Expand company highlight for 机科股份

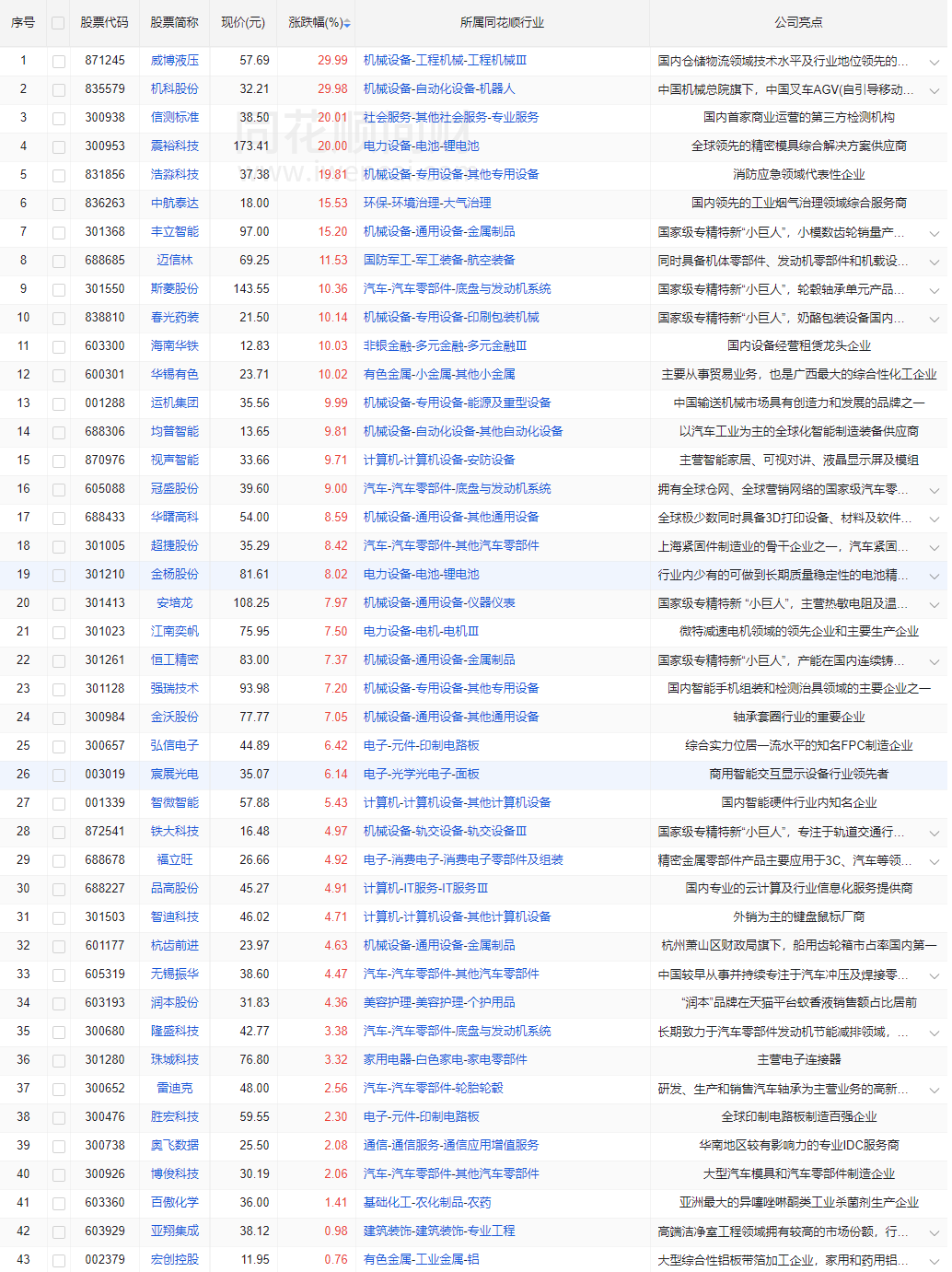click(934, 90)
